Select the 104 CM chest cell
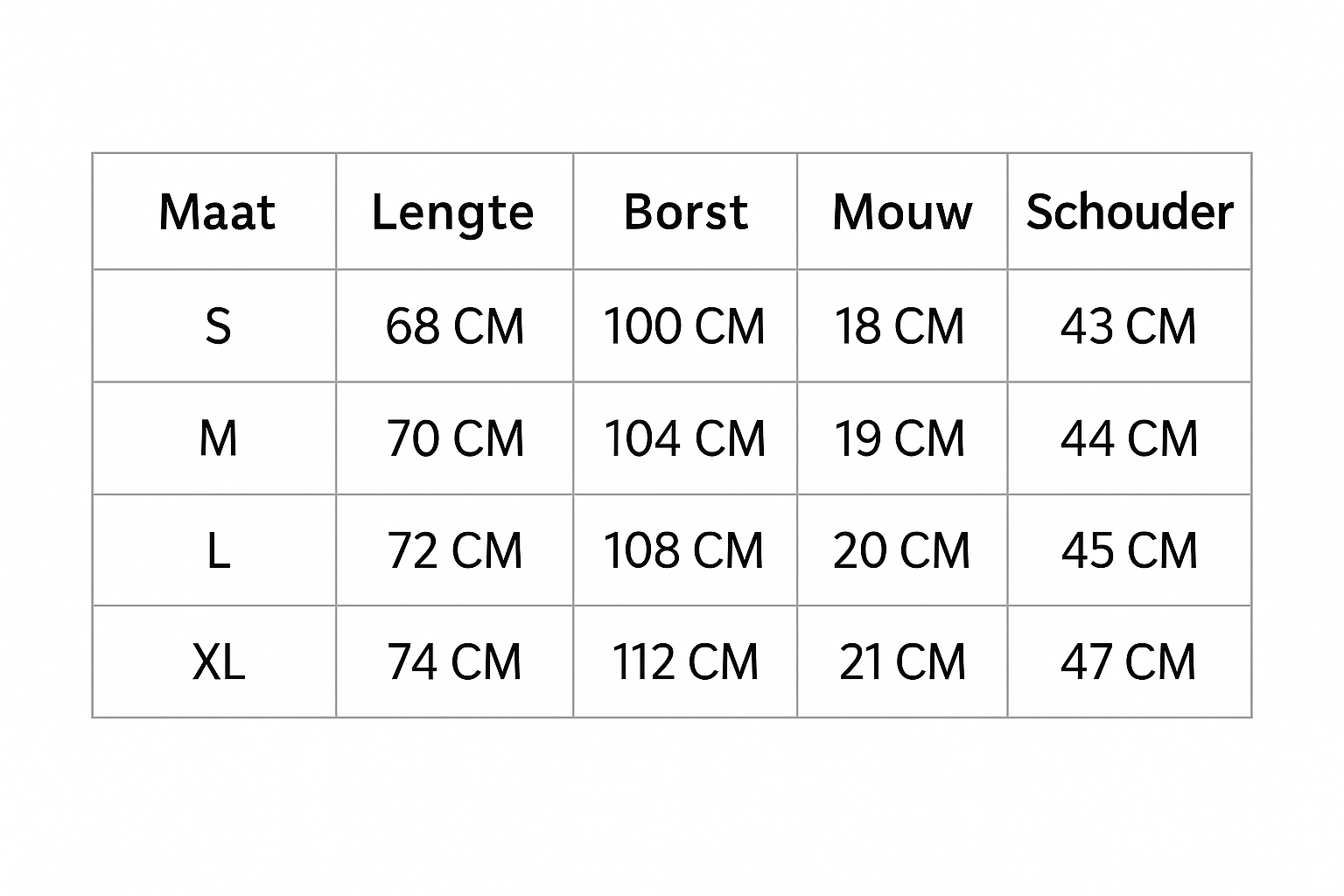1344x896 pixels. tap(684, 438)
